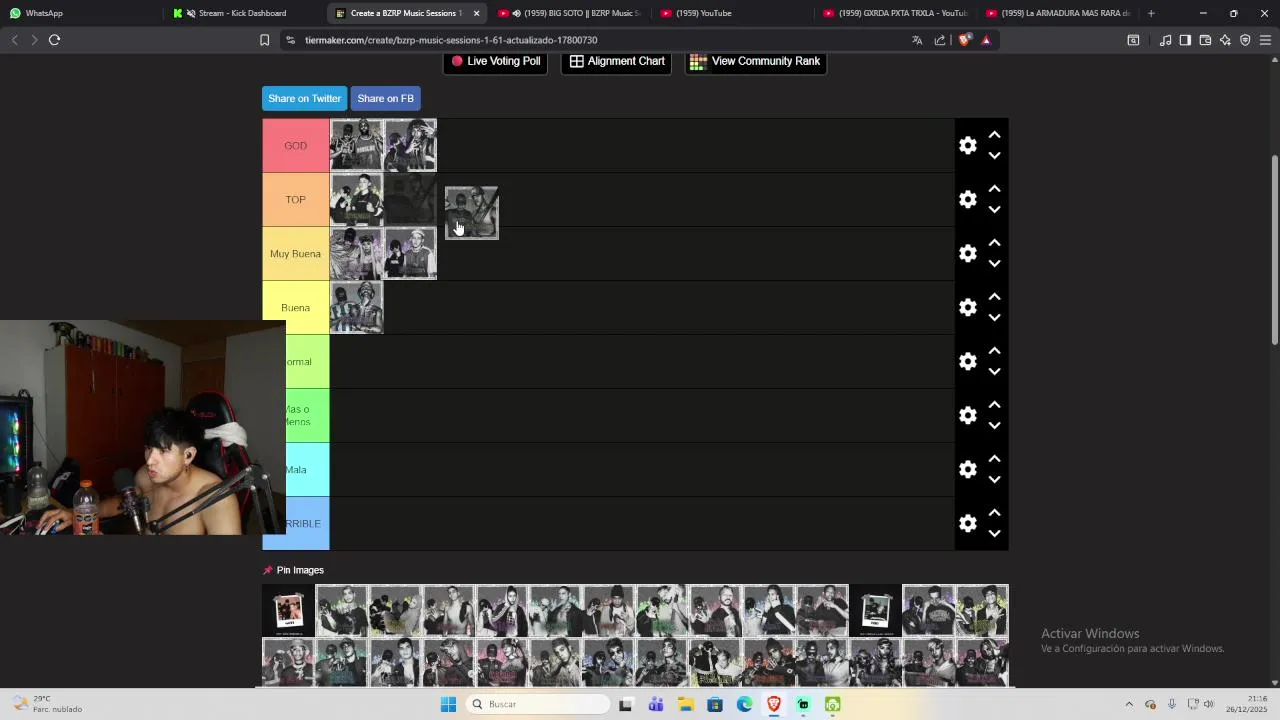Click taskbar Buscar search box

point(539,704)
